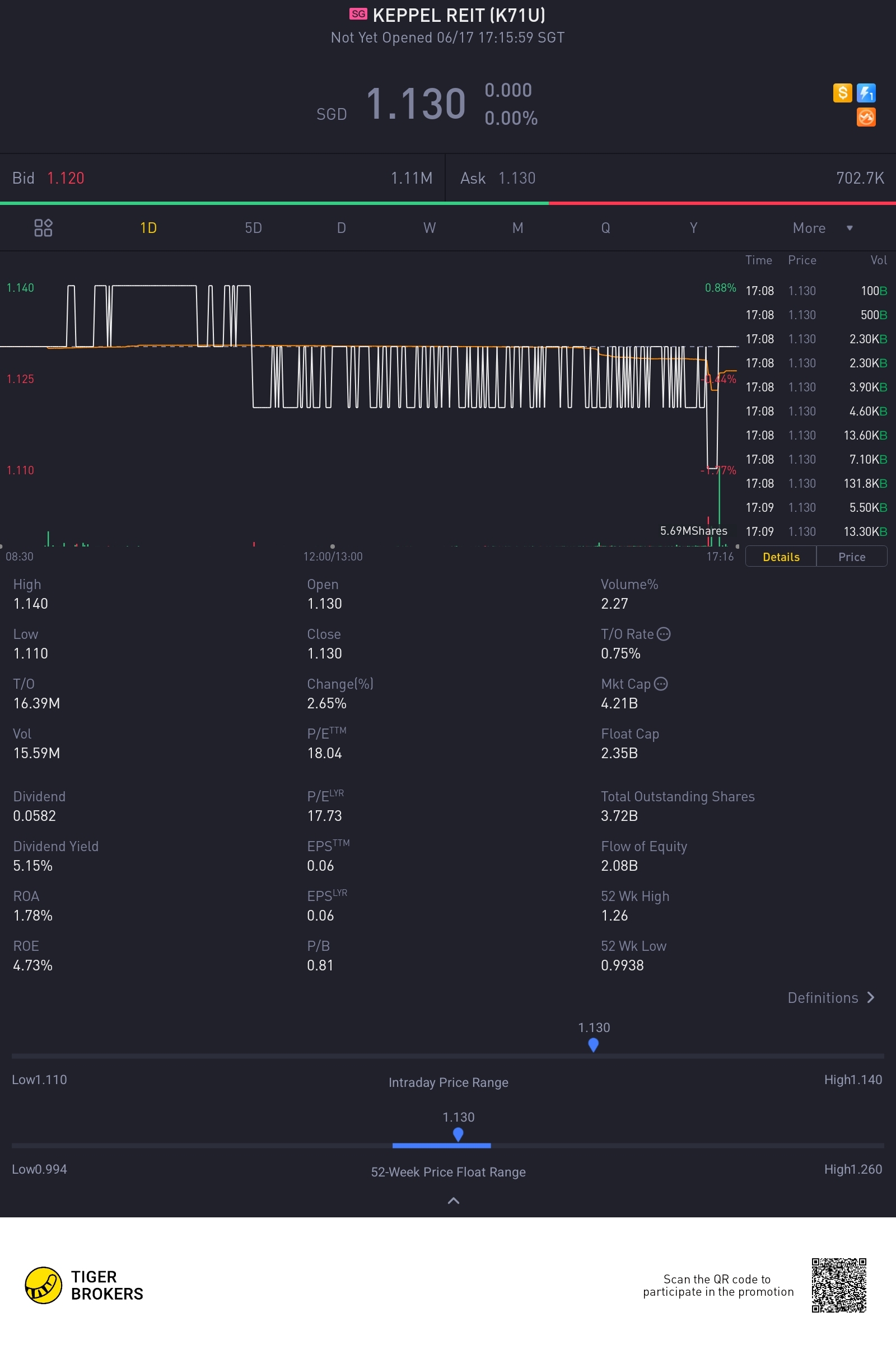Image resolution: width=896 pixels, height=1354 pixels.
Task: Click the info icon beside T/O Rate
Action: [664, 634]
